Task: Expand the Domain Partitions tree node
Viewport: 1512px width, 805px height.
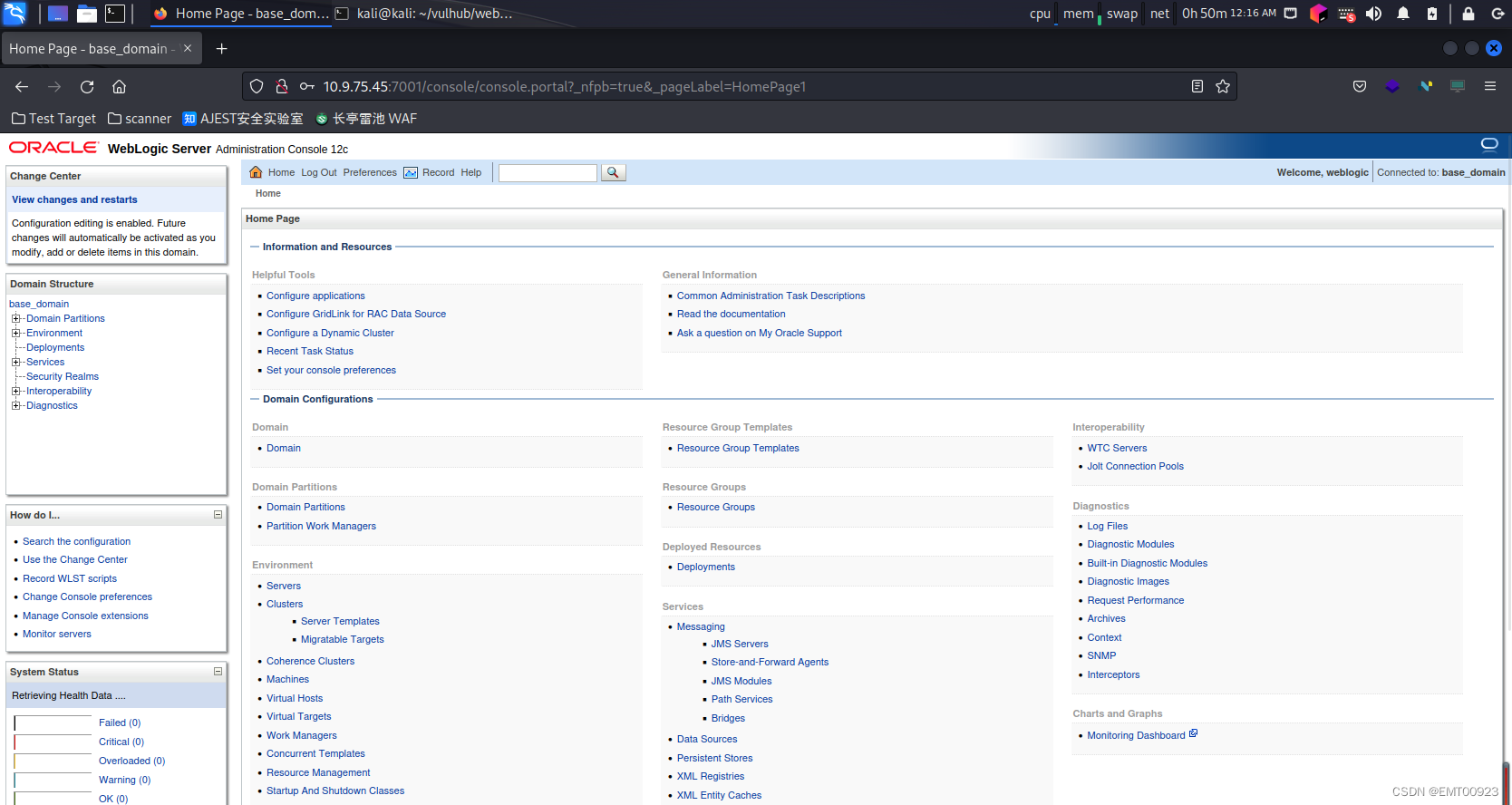Action: pyautogui.click(x=15, y=318)
